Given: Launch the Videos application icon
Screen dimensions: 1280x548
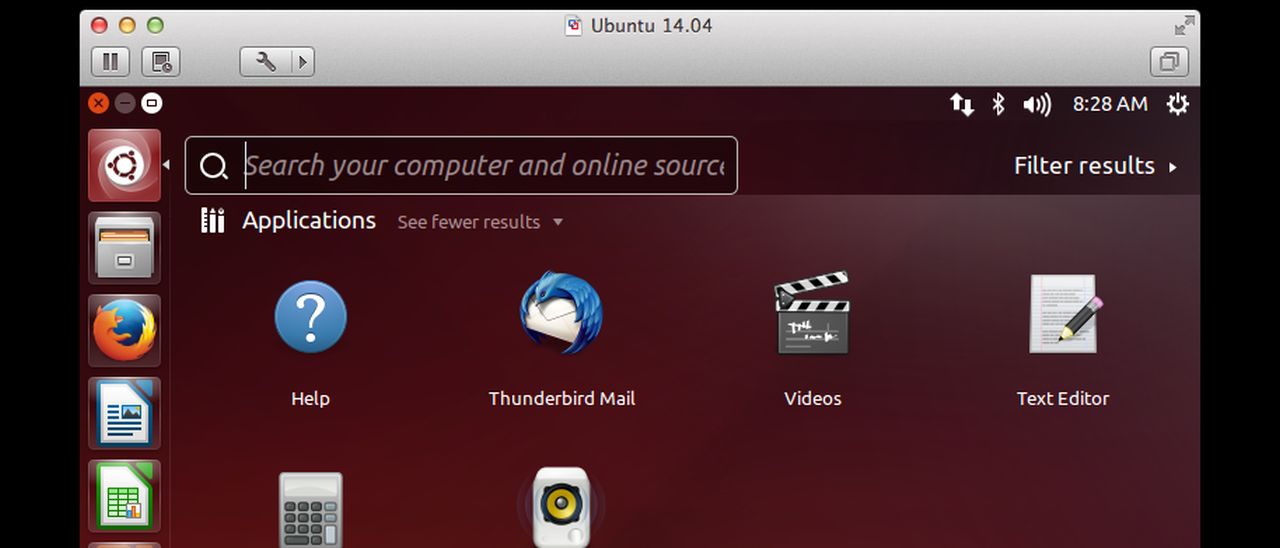Looking at the screenshot, I should pyautogui.click(x=813, y=313).
